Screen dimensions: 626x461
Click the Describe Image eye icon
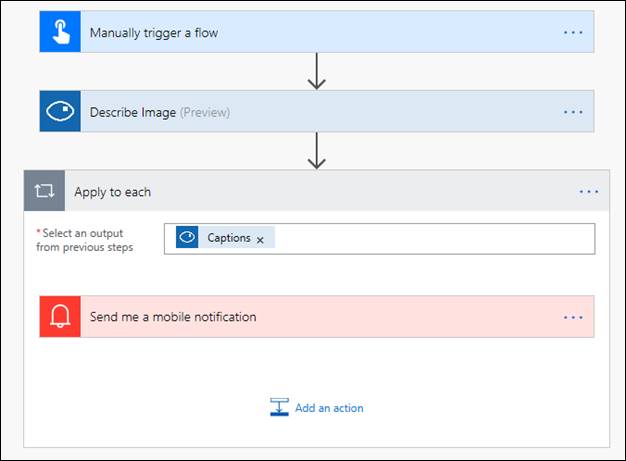point(59,111)
